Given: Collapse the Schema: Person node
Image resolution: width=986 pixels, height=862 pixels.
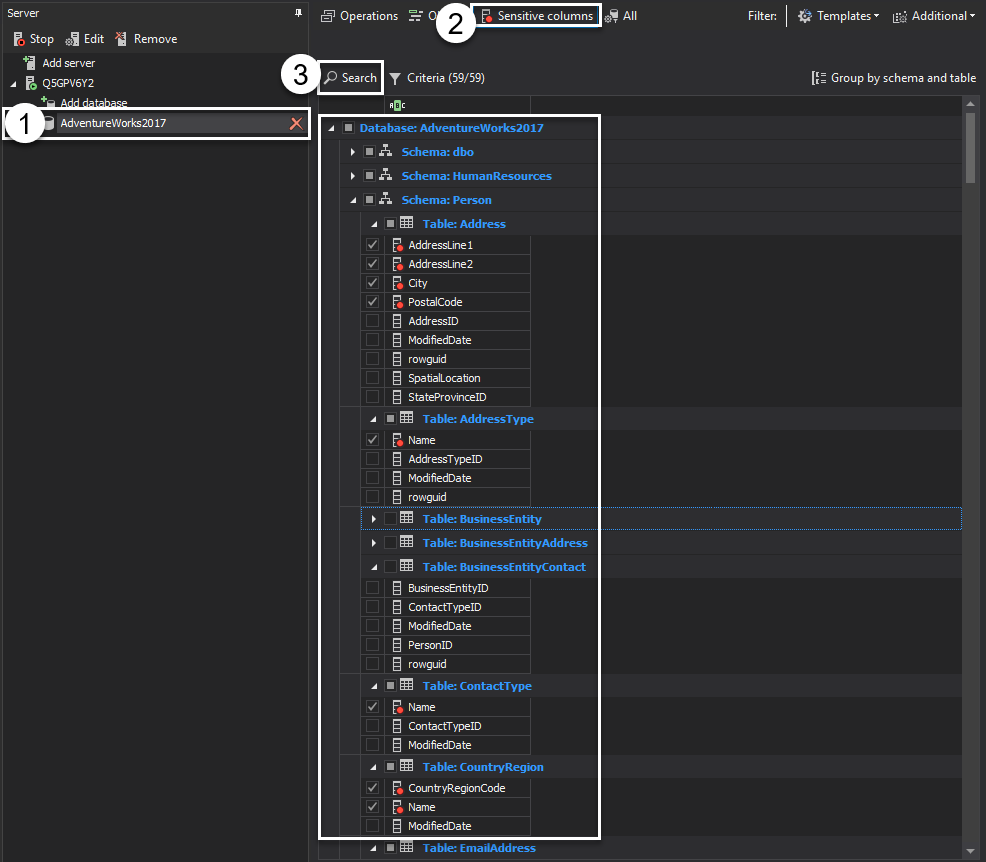Looking at the screenshot, I should click(x=353, y=200).
